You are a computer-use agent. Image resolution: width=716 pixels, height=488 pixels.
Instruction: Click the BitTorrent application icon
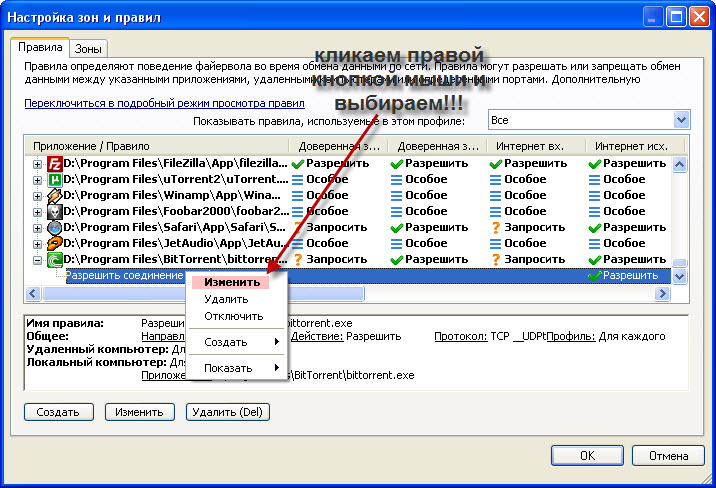click(x=56, y=259)
